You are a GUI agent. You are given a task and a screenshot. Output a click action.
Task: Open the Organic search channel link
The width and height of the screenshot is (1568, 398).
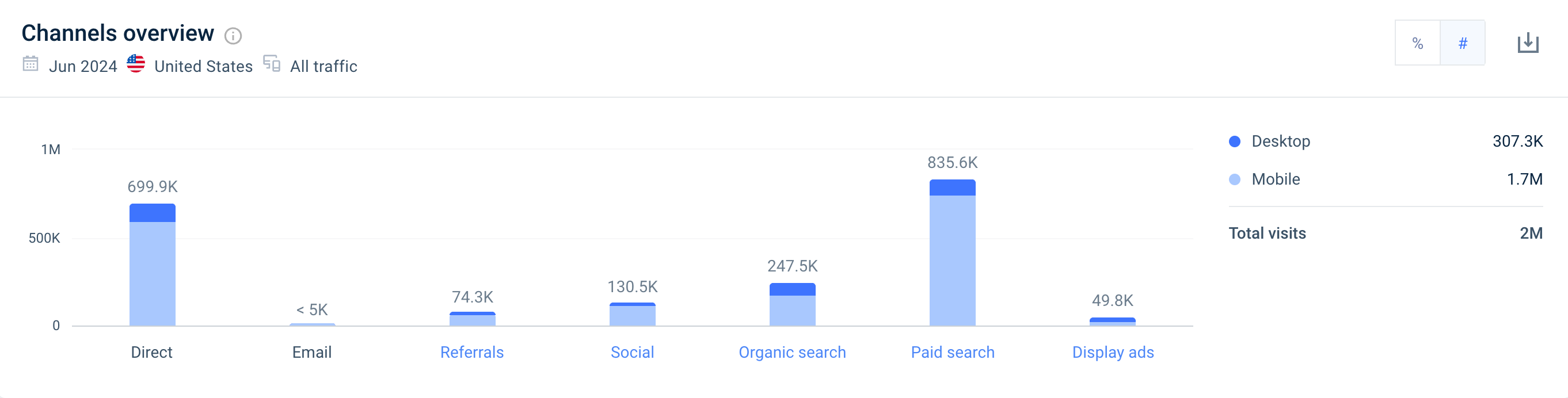tap(792, 353)
